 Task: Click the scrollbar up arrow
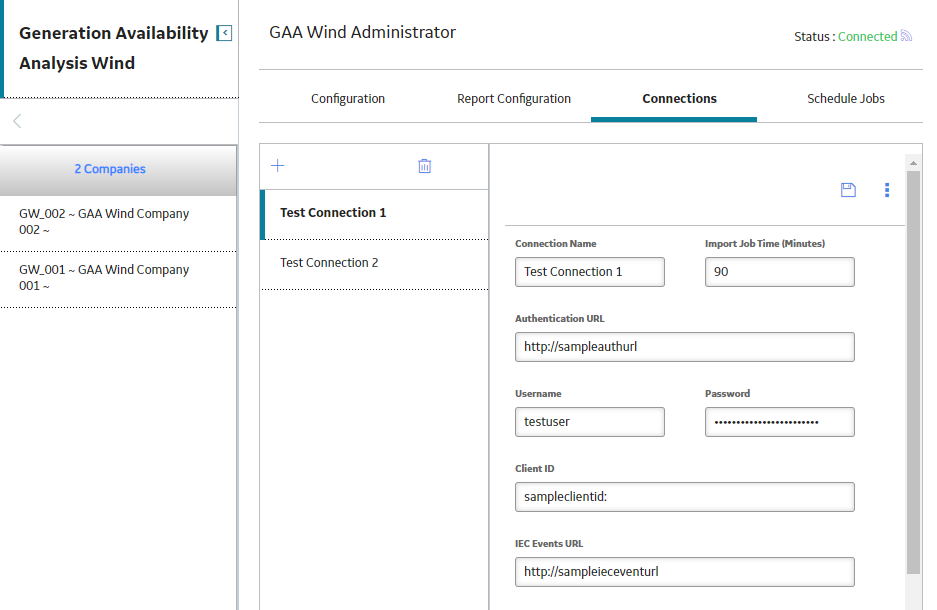pyautogui.click(x=913, y=163)
